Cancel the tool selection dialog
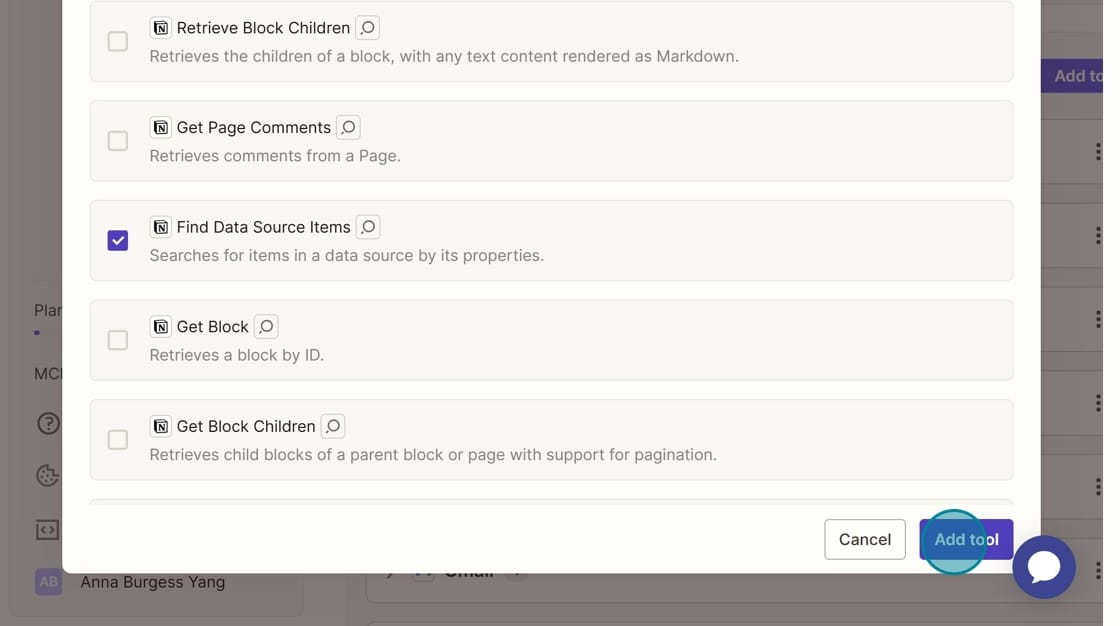 click(x=864, y=539)
